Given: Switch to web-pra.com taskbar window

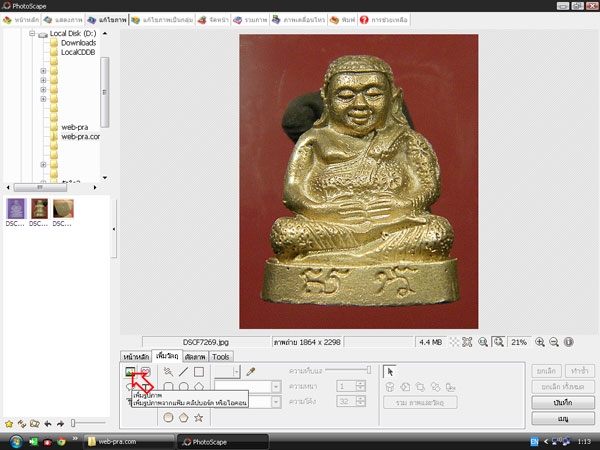Looking at the screenshot, I should 129,442.
